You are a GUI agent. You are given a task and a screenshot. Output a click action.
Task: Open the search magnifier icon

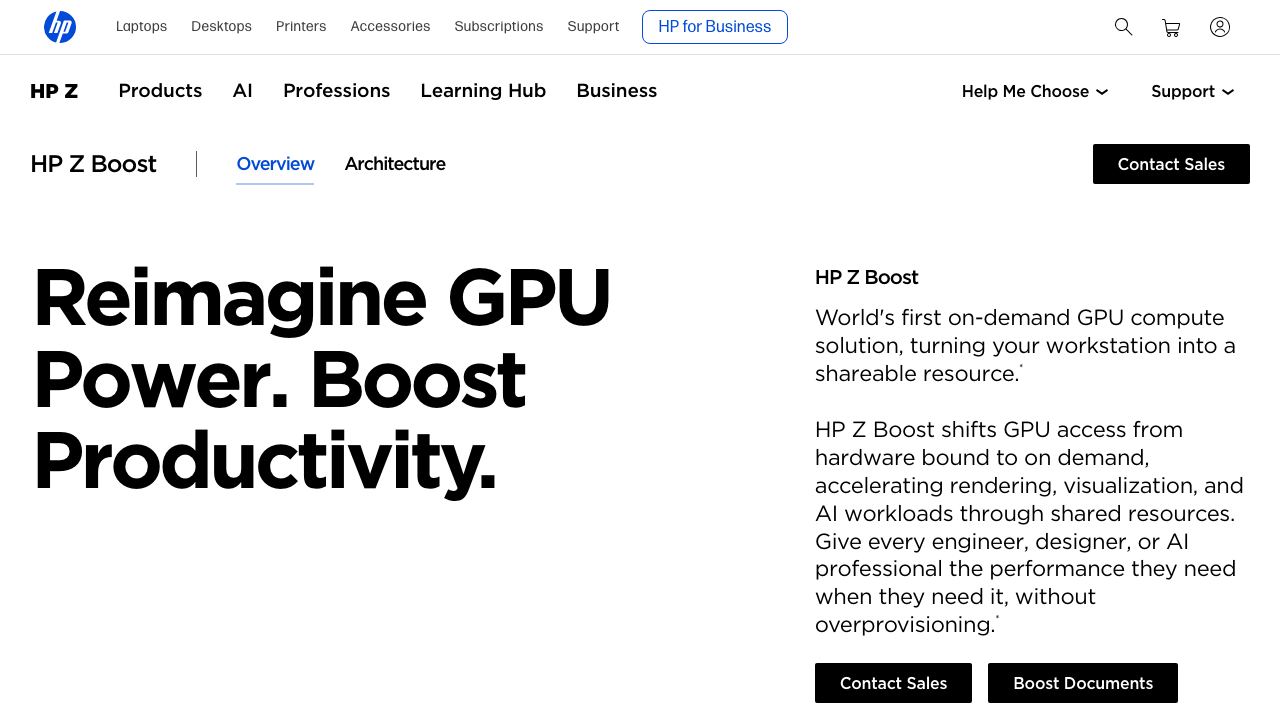point(1124,27)
